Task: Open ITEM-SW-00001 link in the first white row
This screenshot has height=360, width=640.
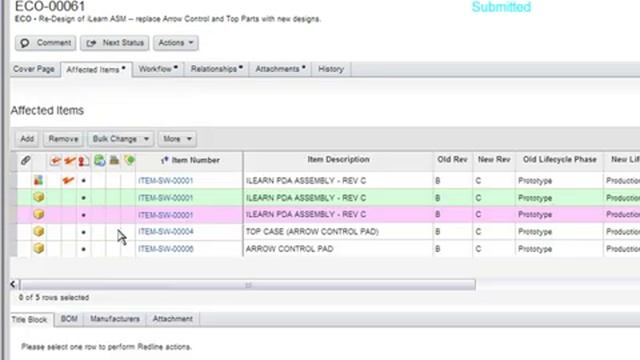Action: tap(165, 181)
